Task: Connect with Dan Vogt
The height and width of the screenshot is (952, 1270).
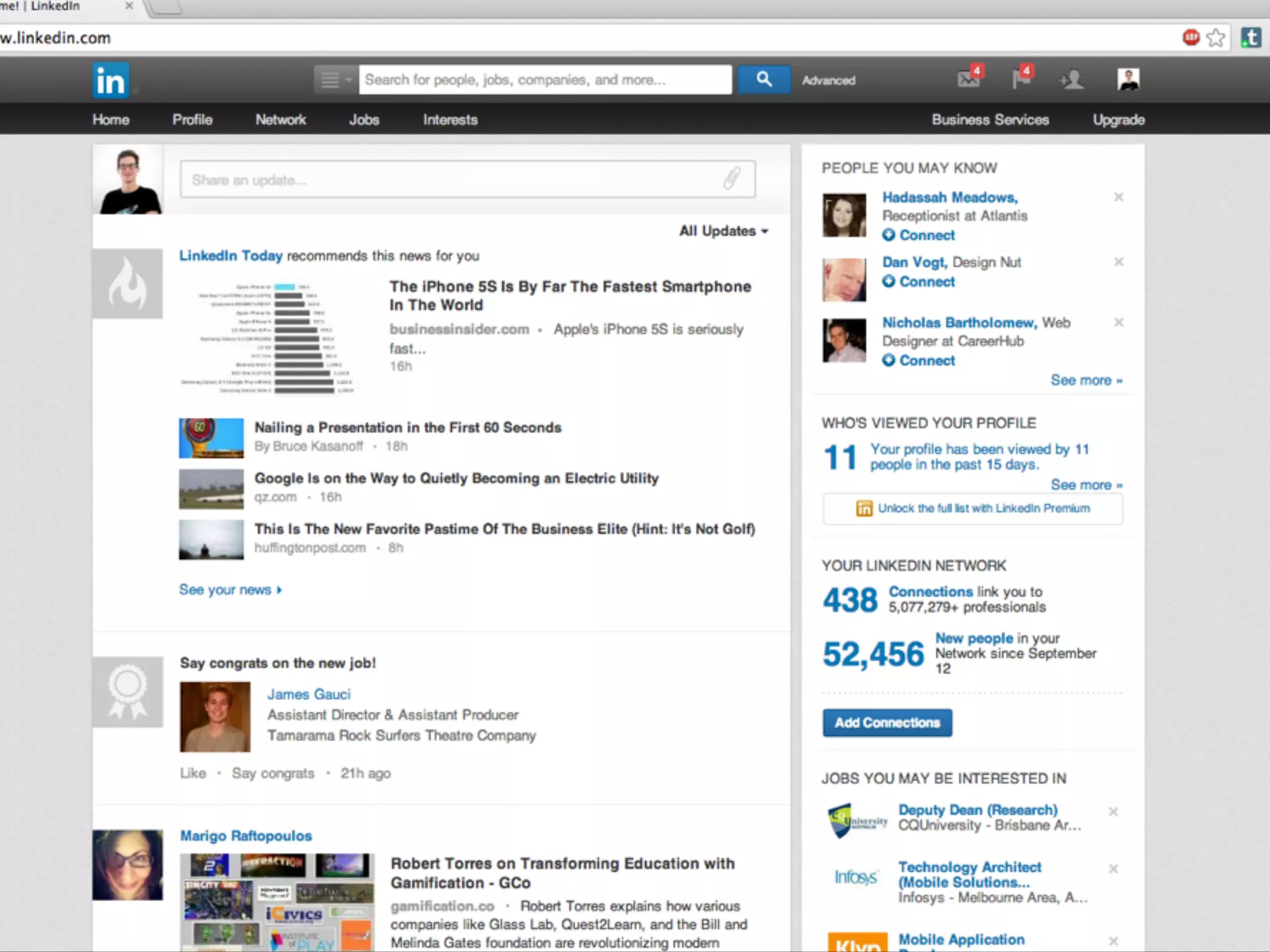Action: coord(919,282)
